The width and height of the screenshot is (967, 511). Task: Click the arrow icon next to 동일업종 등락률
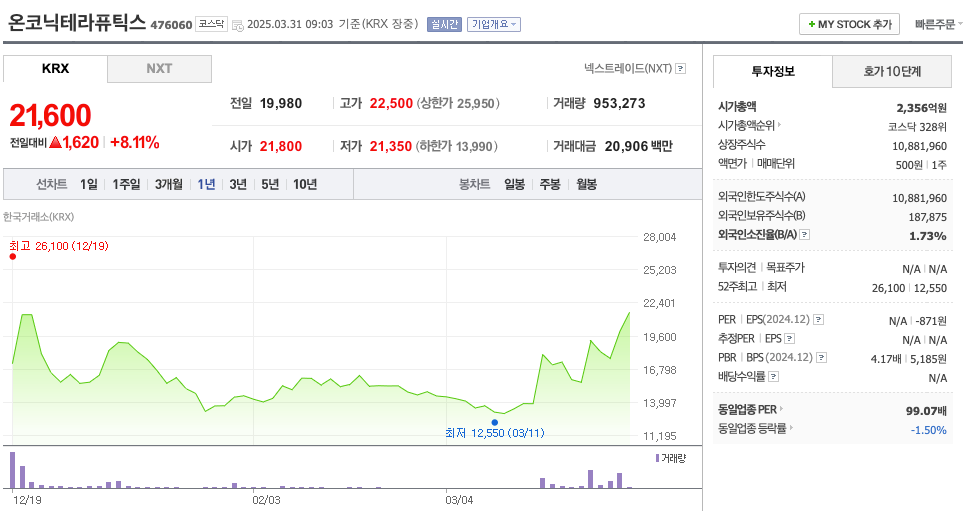pos(791,427)
